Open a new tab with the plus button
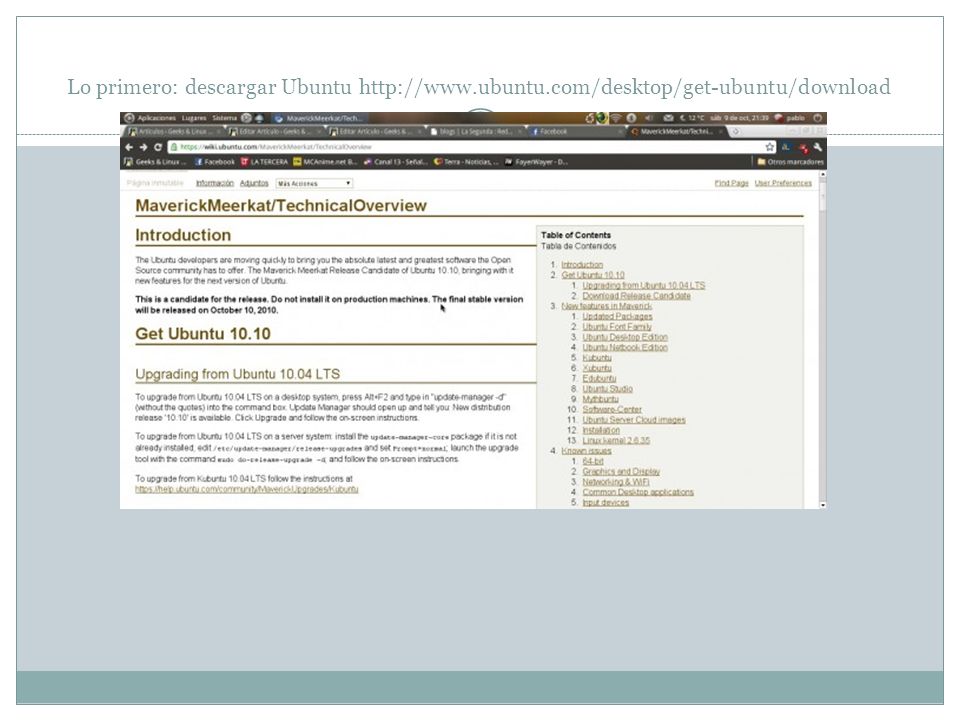Viewport: 960px width, 720px height. coord(735,131)
